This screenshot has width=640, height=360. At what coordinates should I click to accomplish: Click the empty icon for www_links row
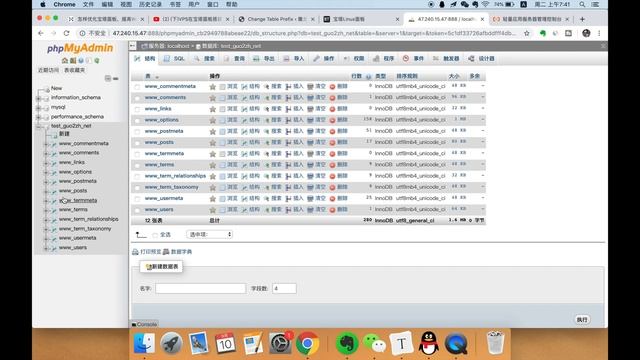click(310, 109)
